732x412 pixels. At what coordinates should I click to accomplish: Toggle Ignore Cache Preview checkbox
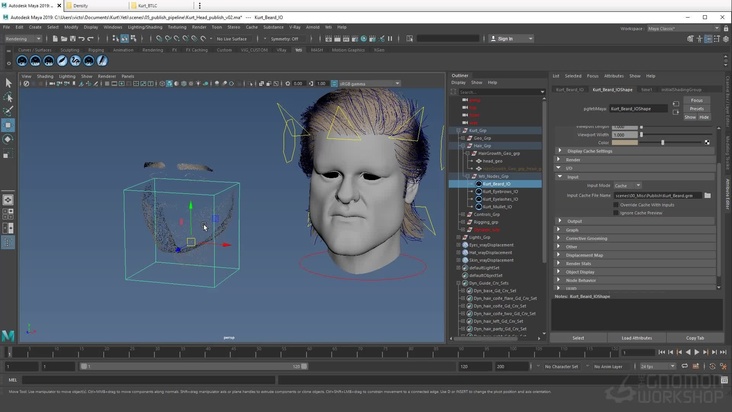click(x=616, y=212)
